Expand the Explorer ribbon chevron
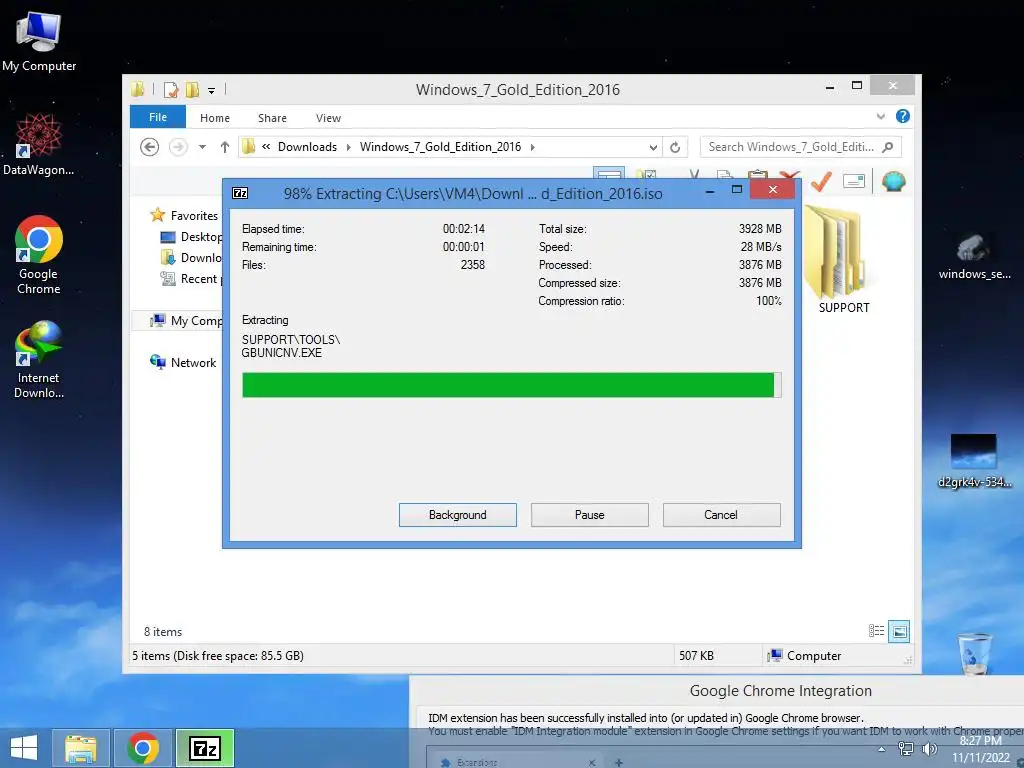This screenshot has height=768, width=1024. coord(880,116)
